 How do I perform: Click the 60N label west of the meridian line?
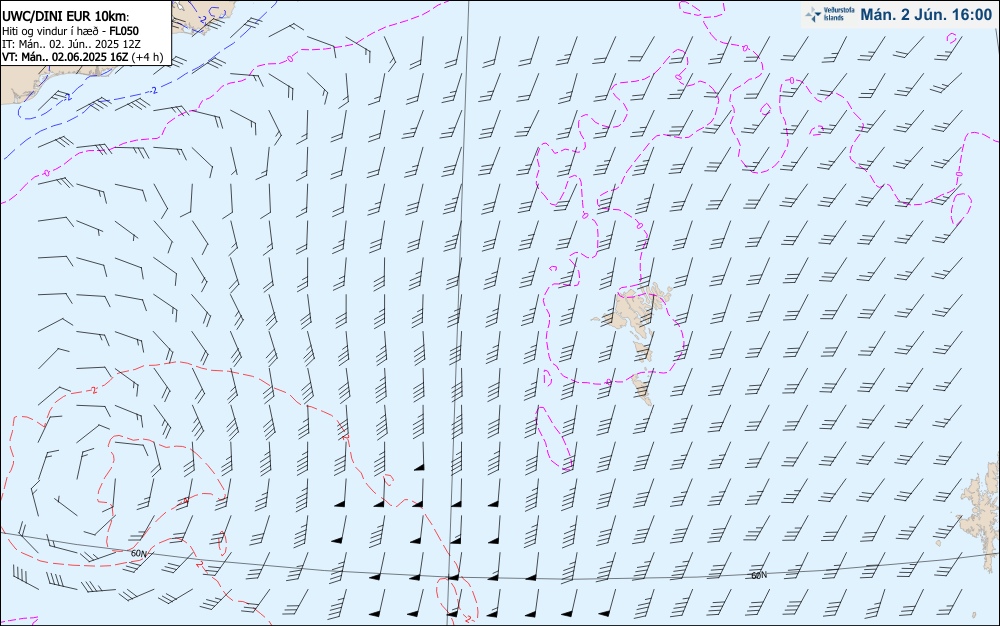138,554
